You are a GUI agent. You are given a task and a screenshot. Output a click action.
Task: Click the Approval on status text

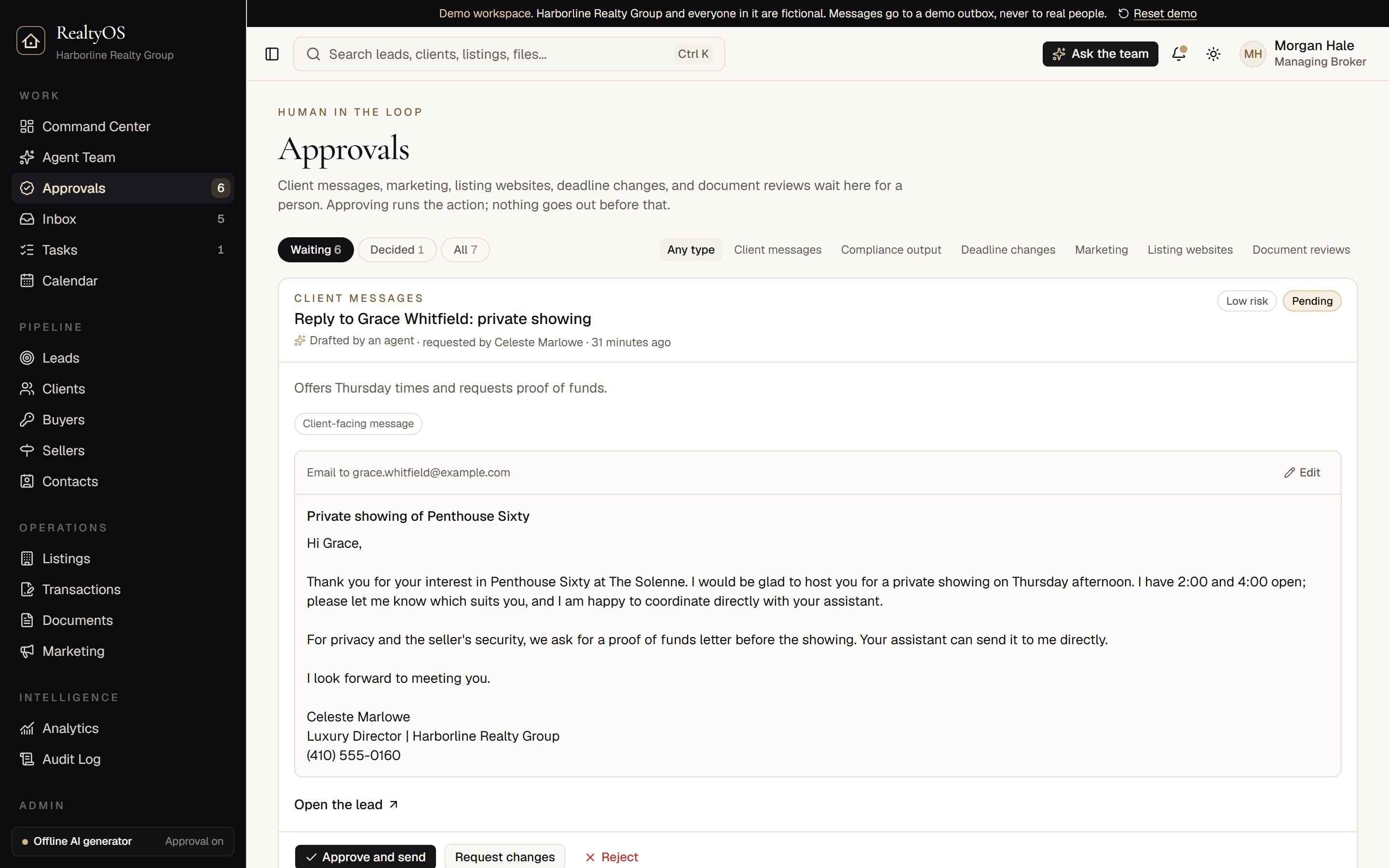pos(194,841)
